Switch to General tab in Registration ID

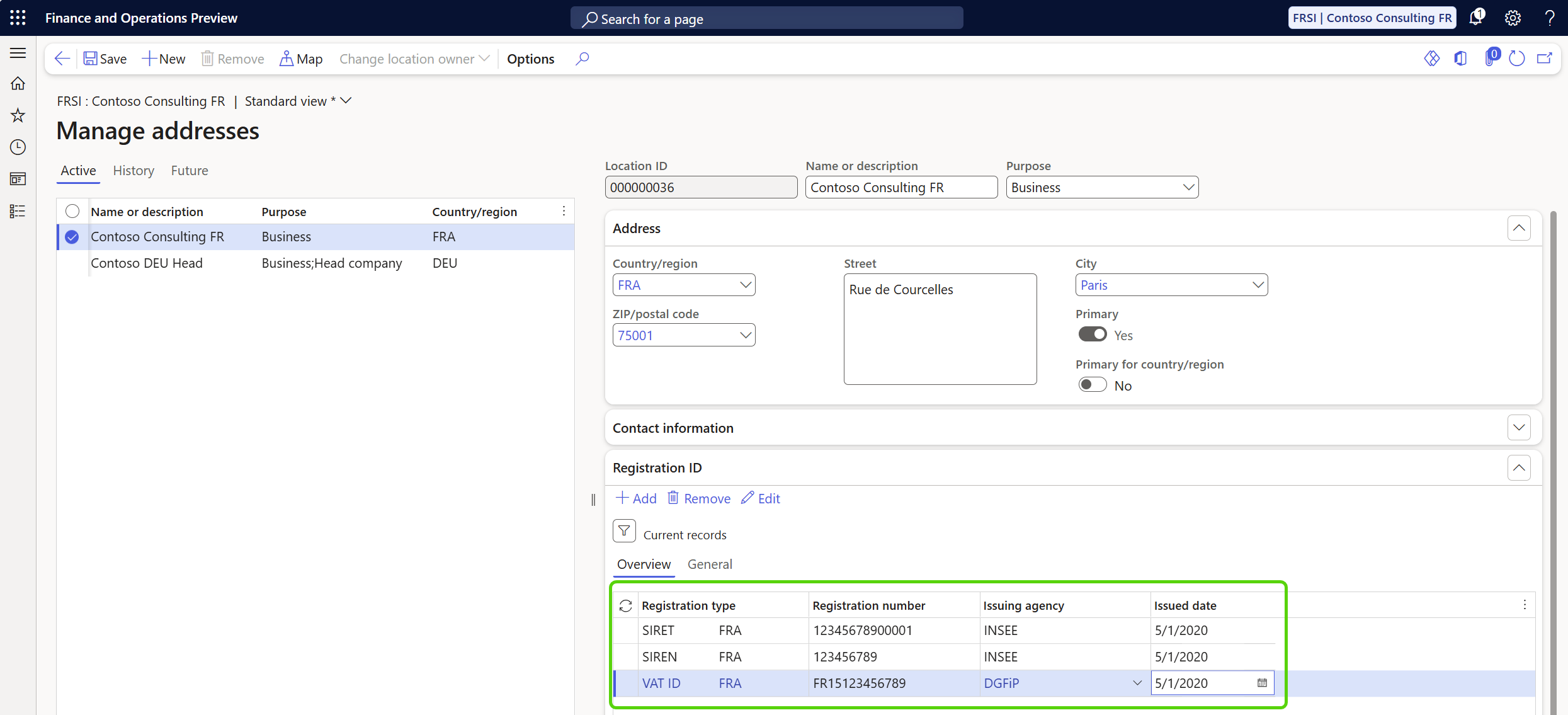coord(710,564)
